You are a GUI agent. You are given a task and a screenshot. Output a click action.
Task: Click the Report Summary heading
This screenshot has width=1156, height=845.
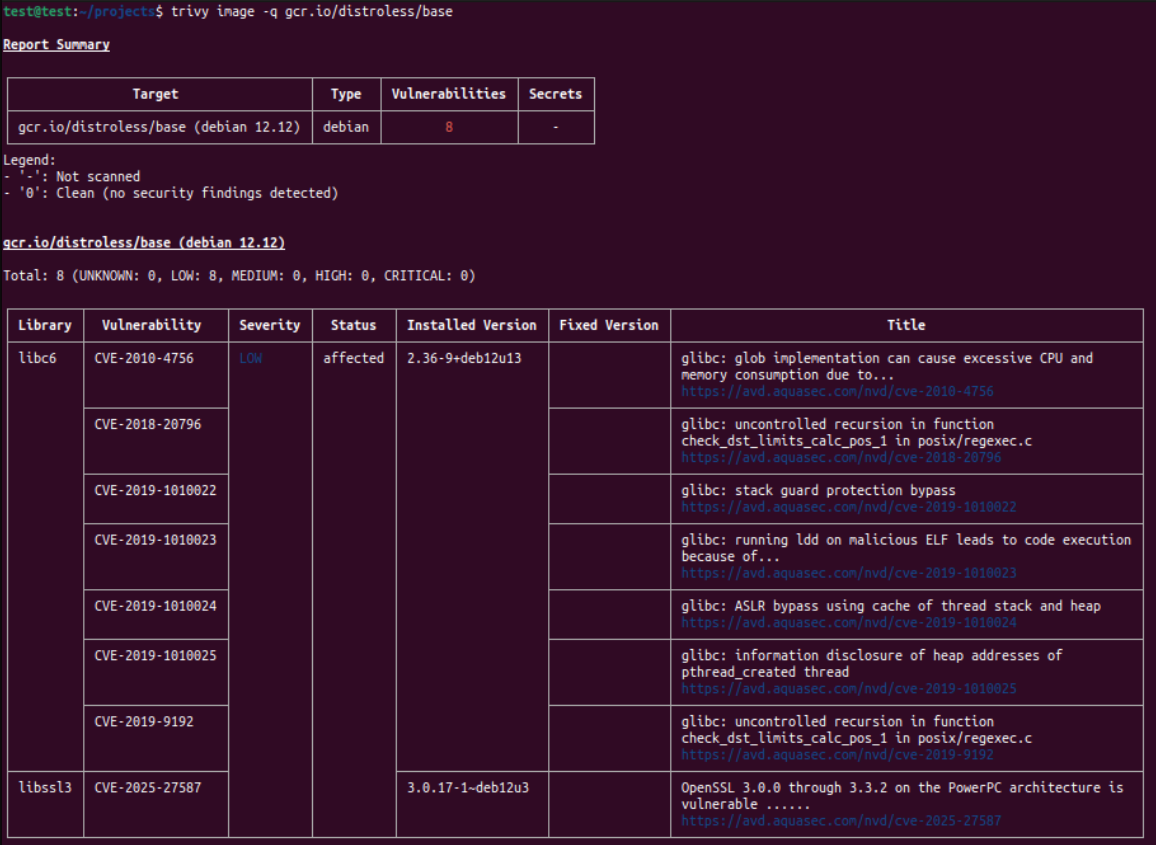click(x=56, y=45)
